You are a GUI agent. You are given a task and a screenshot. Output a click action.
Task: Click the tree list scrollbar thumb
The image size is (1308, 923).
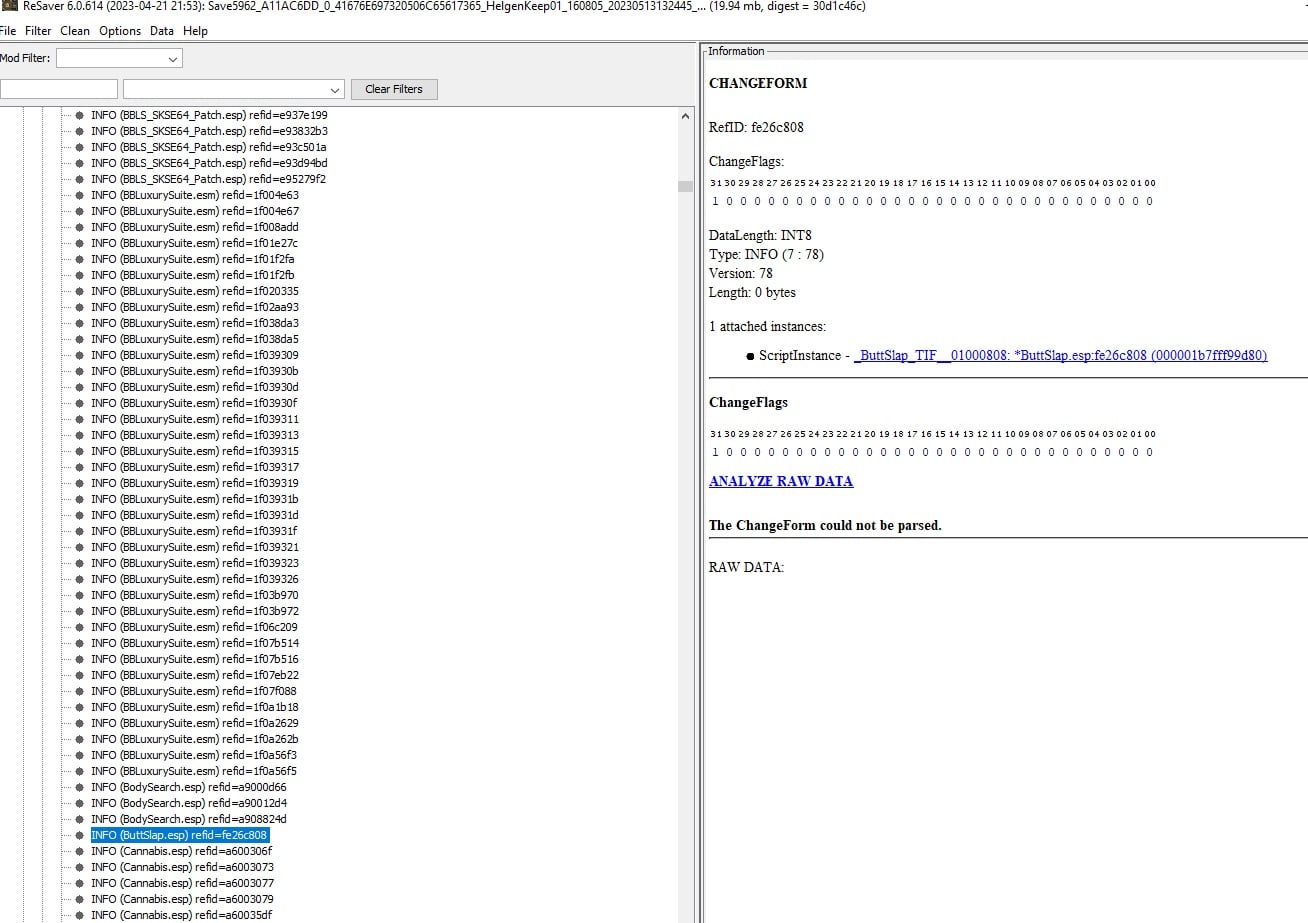pos(685,185)
